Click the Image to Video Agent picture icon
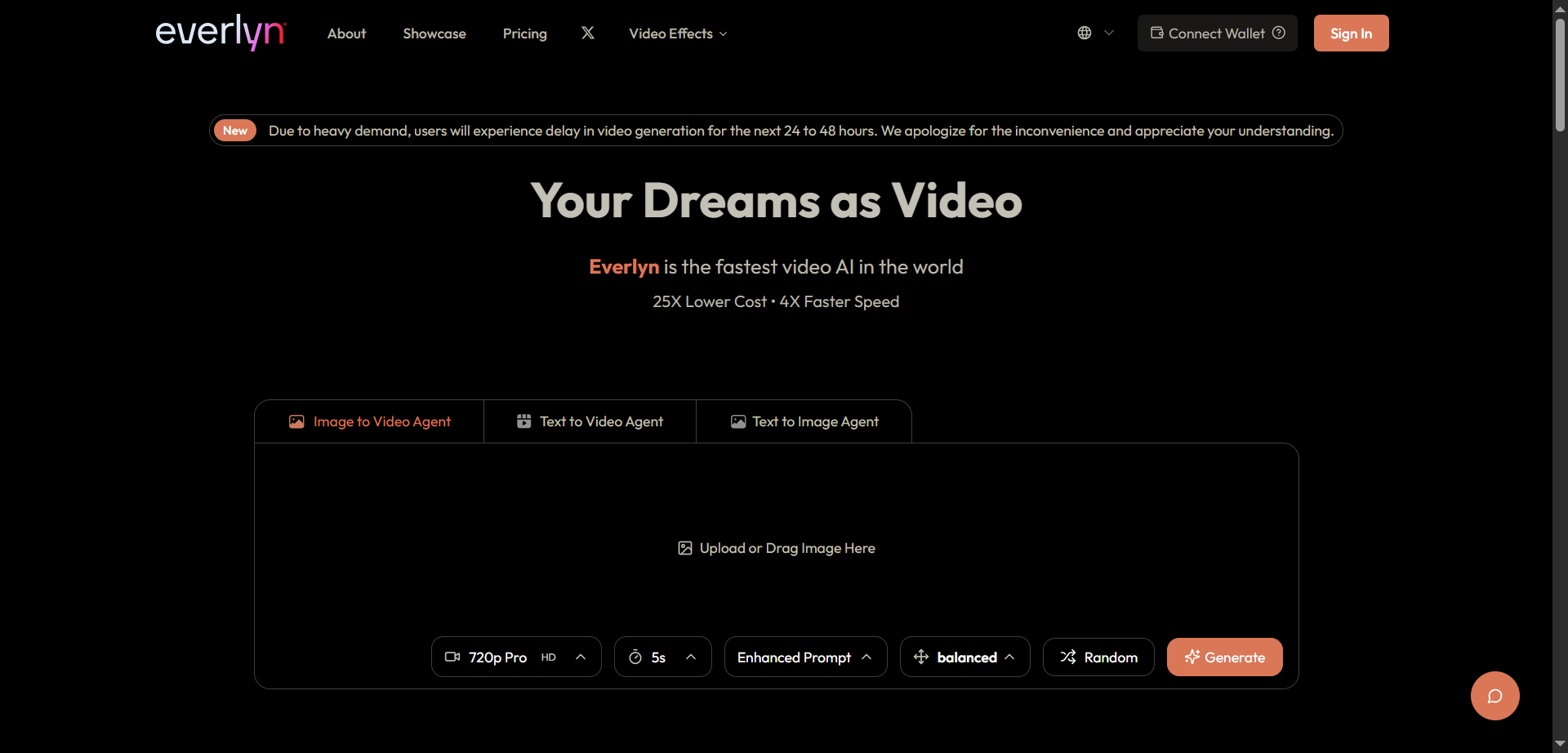The image size is (1568, 753). click(x=296, y=421)
